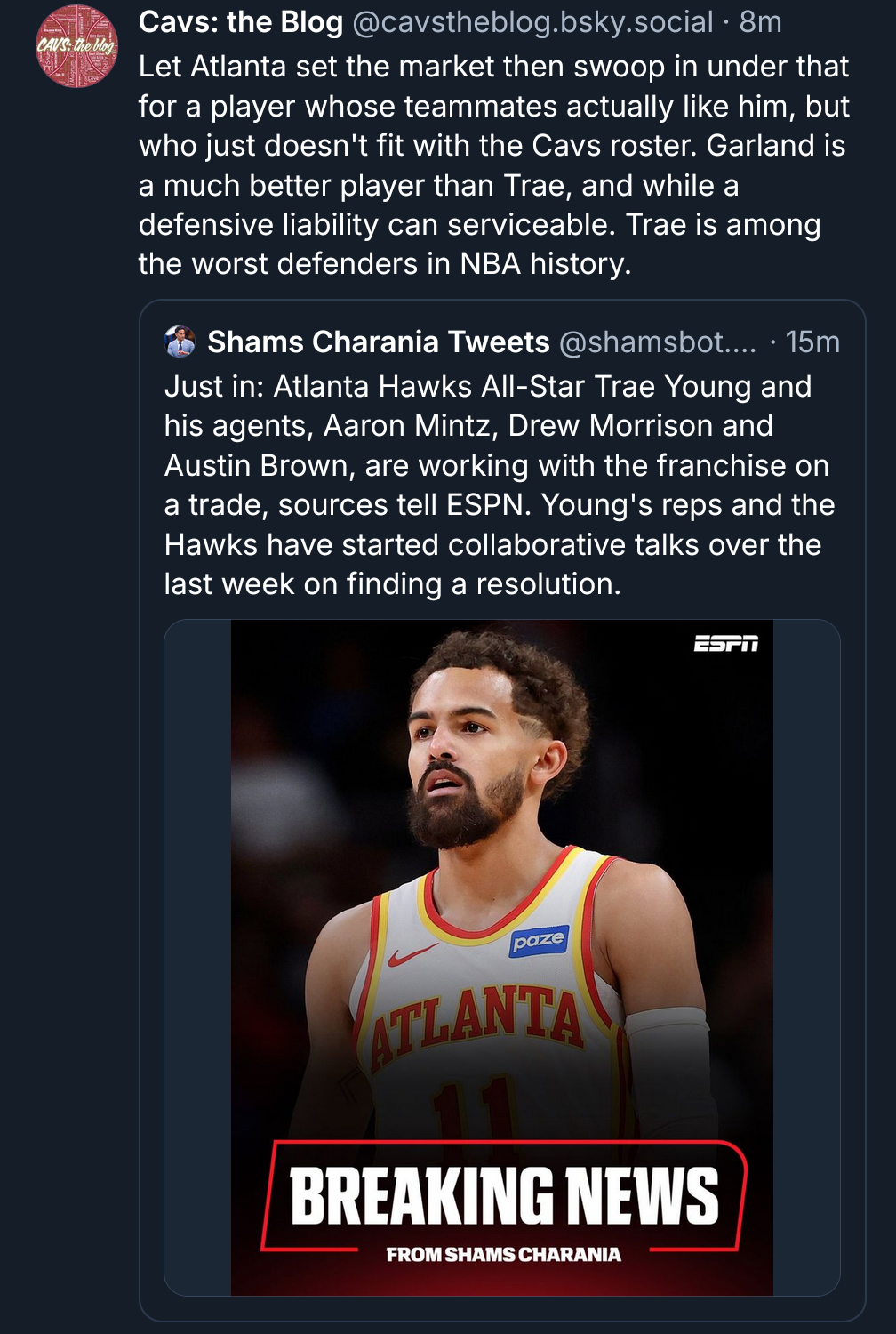This screenshot has width=896, height=1334.
Task: Open the @cavstheblog.bsky.social handle link
Action: pos(532,22)
